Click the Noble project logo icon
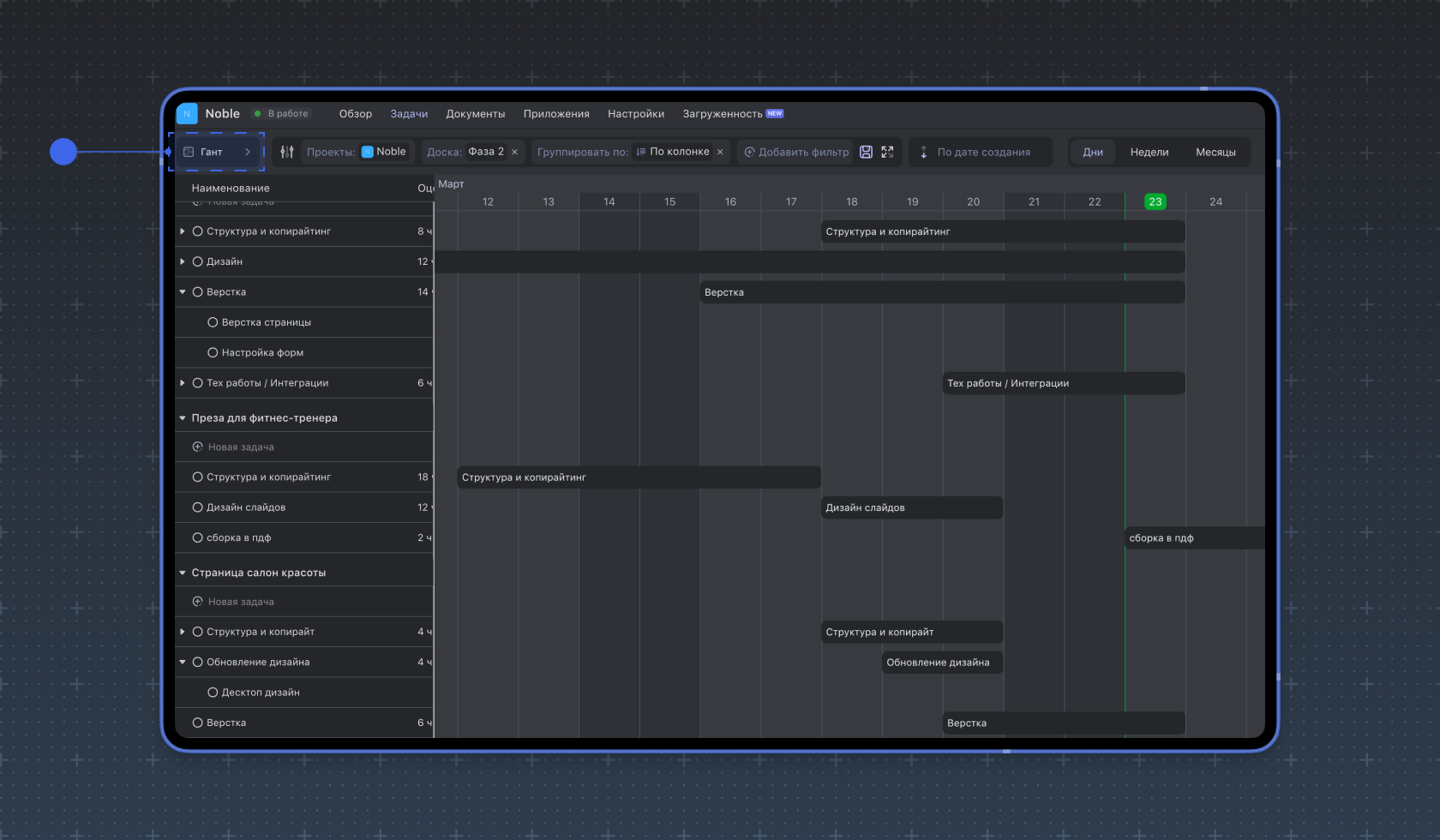1440x840 pixels. click(187, 114)
